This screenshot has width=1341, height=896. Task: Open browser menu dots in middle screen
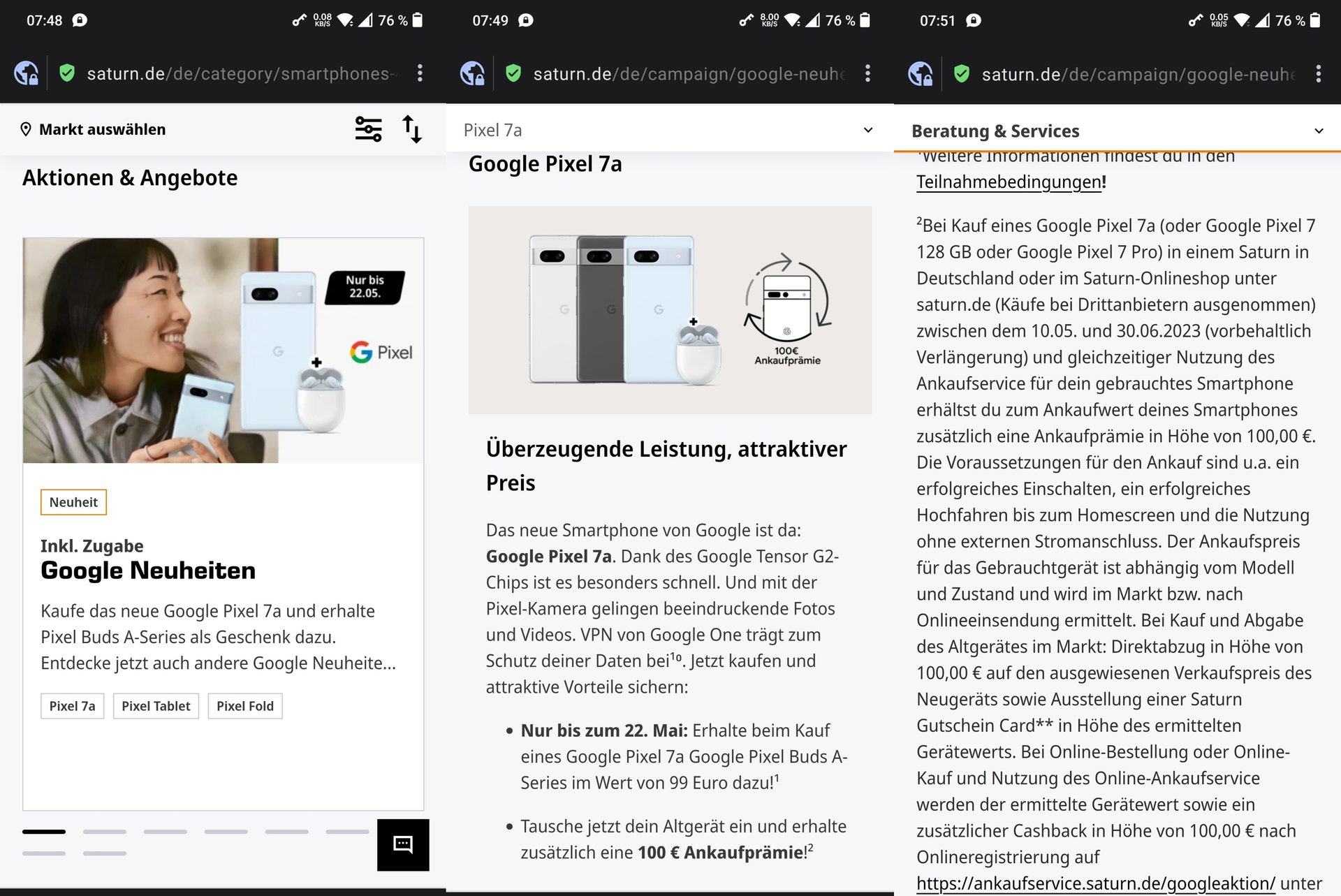tap(867, 73)
